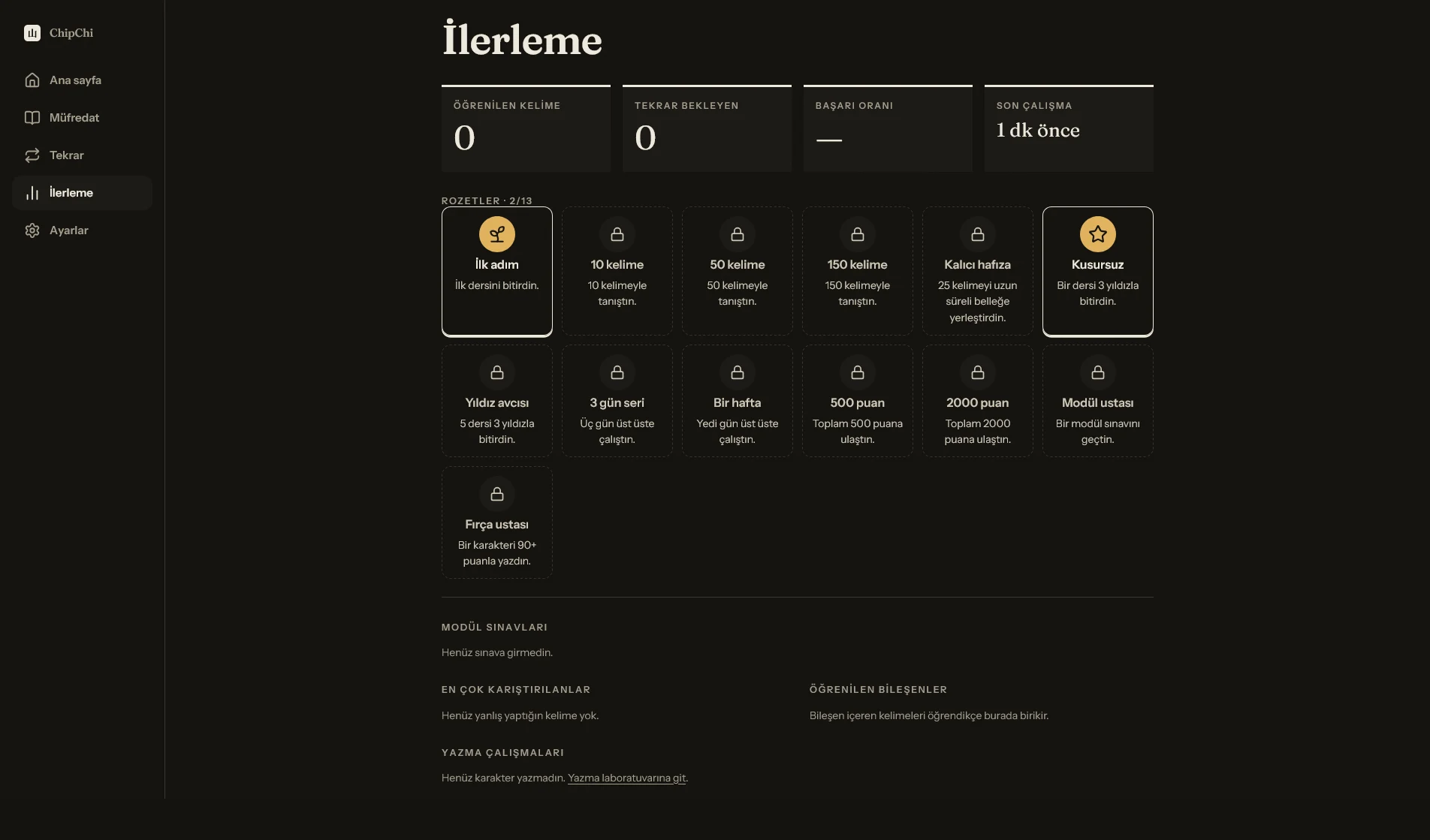Click the Son Çalışma stat card
The image size is (1430, 840).
[1069, 128]
